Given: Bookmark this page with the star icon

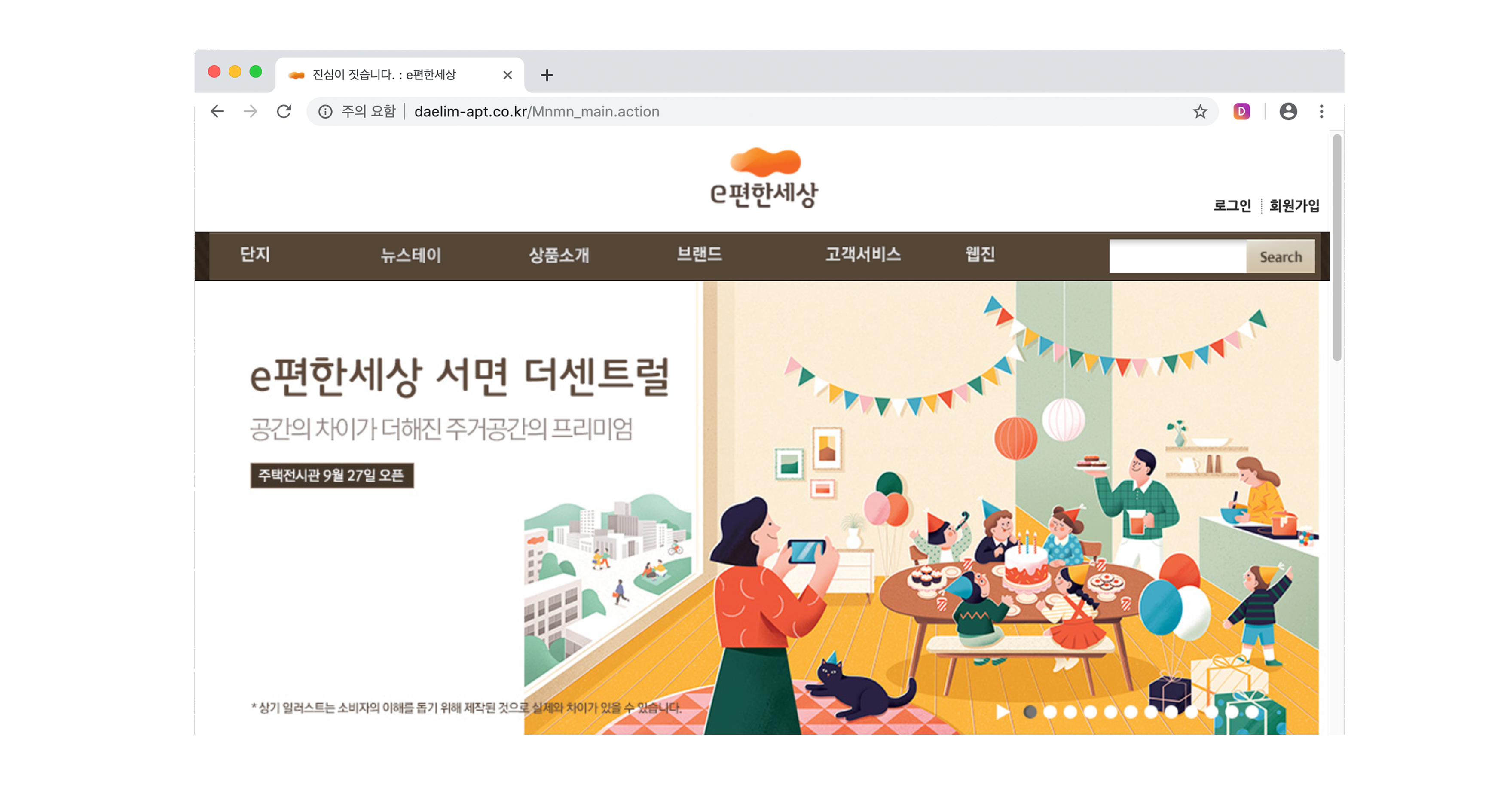Looking at the screenshot, I should 1200,112.
